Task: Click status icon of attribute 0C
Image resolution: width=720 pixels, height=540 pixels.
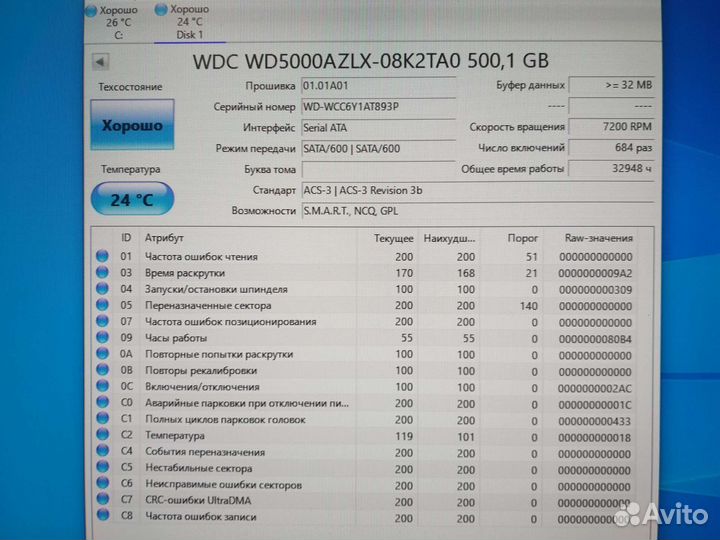Action: [102, 386]
